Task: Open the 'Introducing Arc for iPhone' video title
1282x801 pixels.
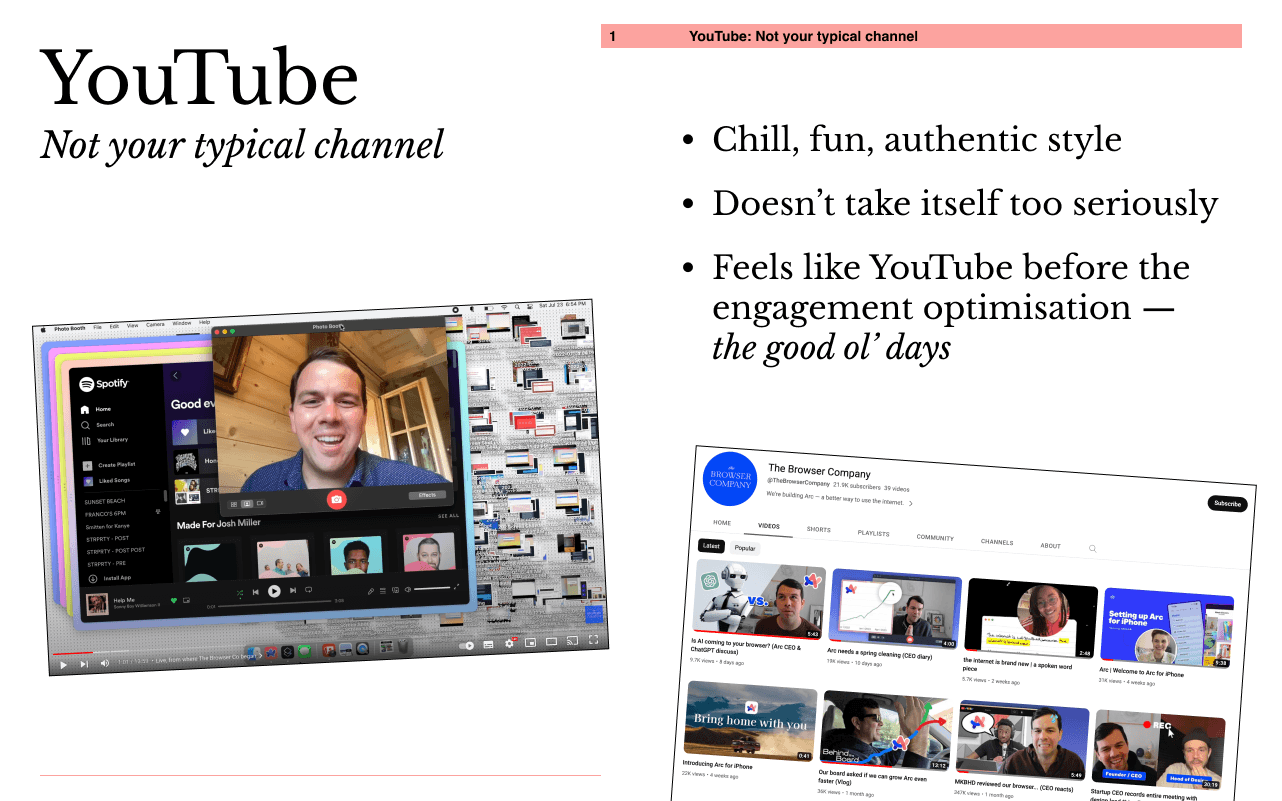Action: 717,766
